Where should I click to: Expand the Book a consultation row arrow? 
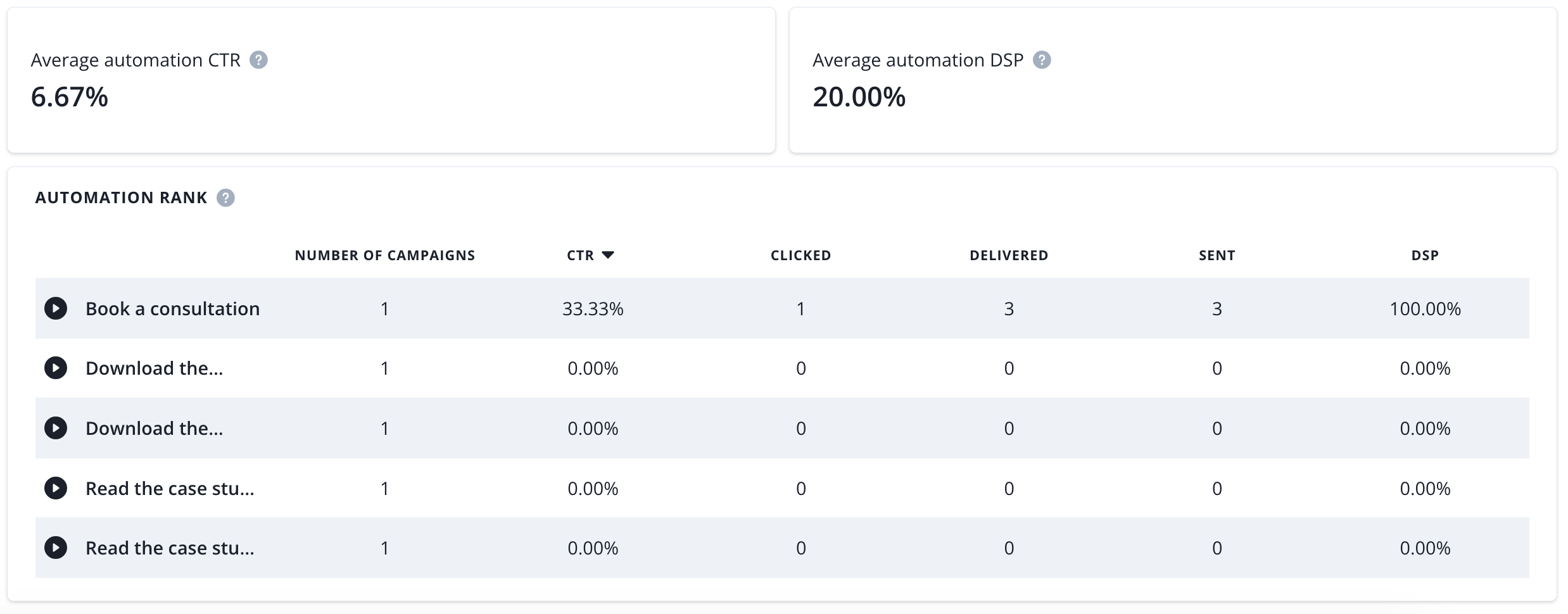coord(56,309)
